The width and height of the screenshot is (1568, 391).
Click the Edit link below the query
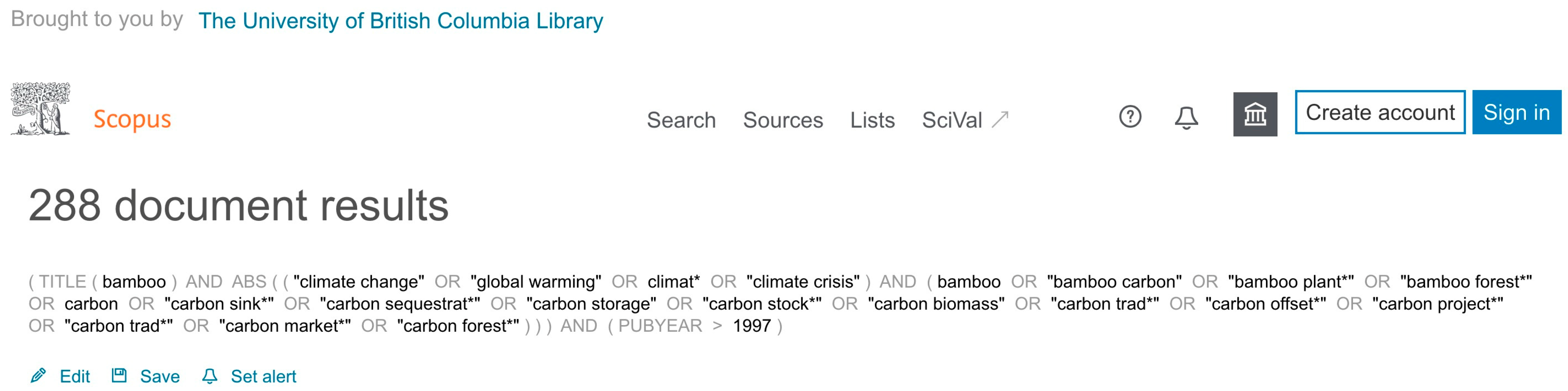tap(75, 376)
